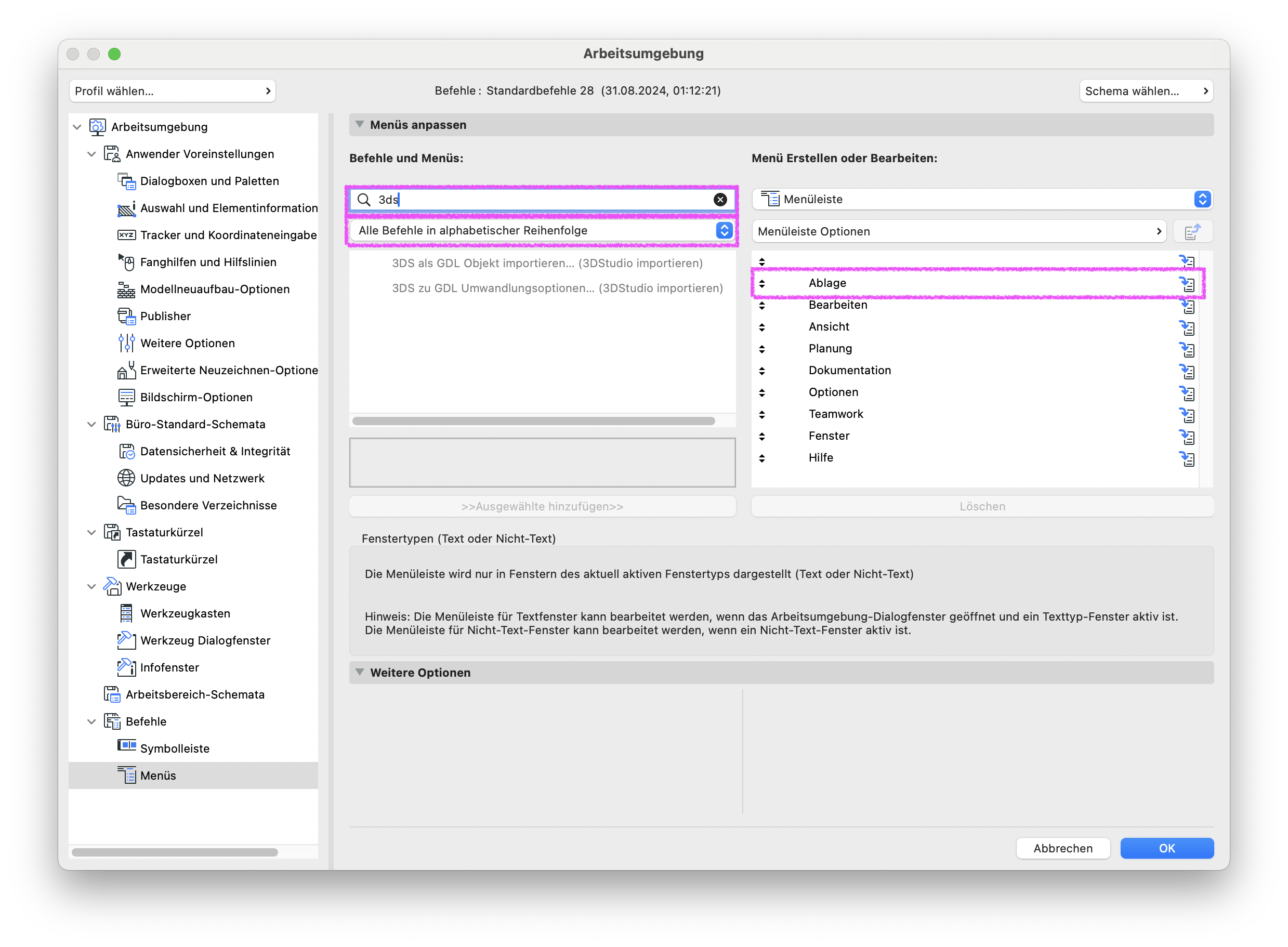The image size is (1288, 947).
Task: Click the submenu icon in Ablage row
Action: (1187, 283)
